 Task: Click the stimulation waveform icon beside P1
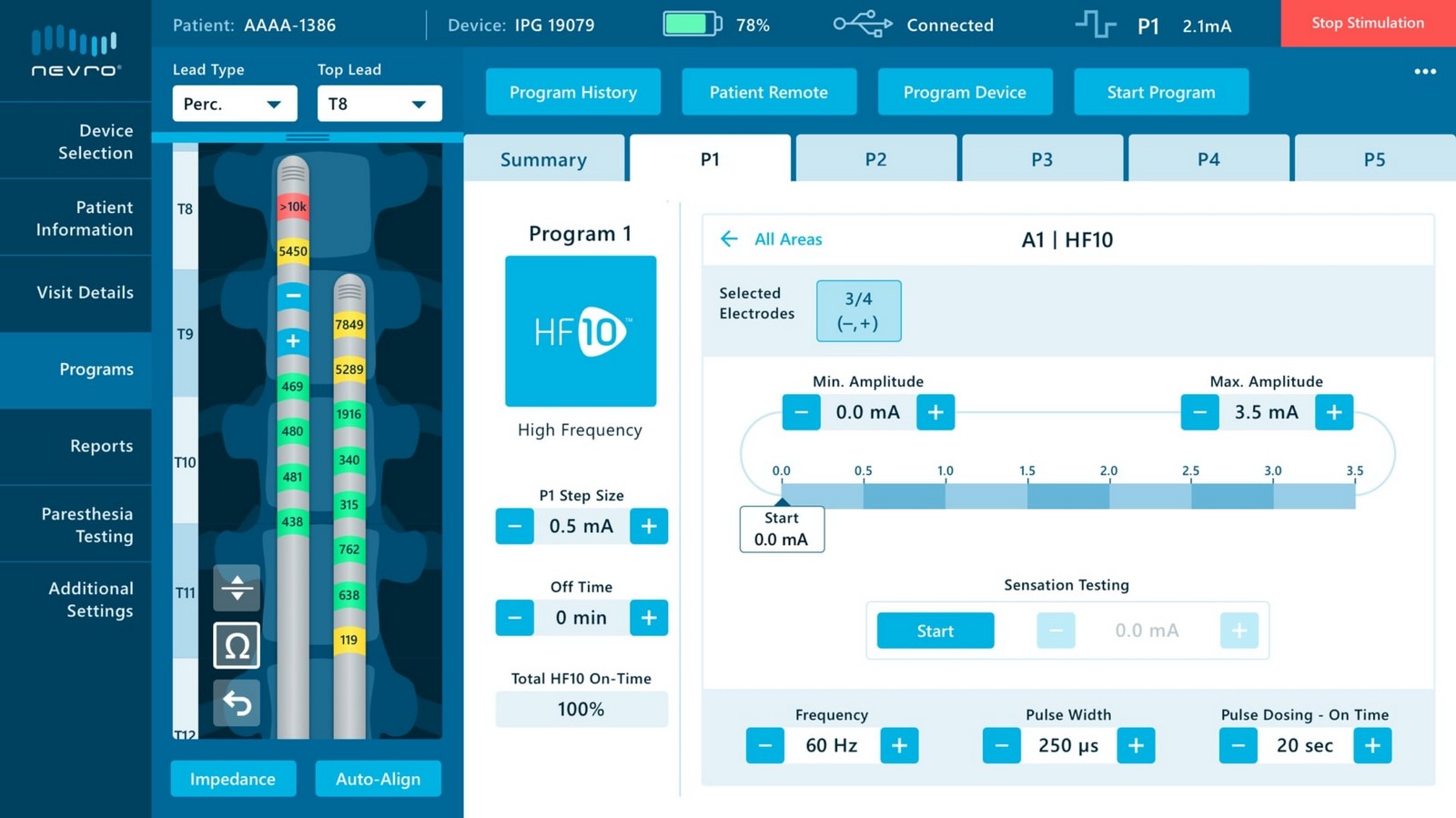[x=1096, y=25]
